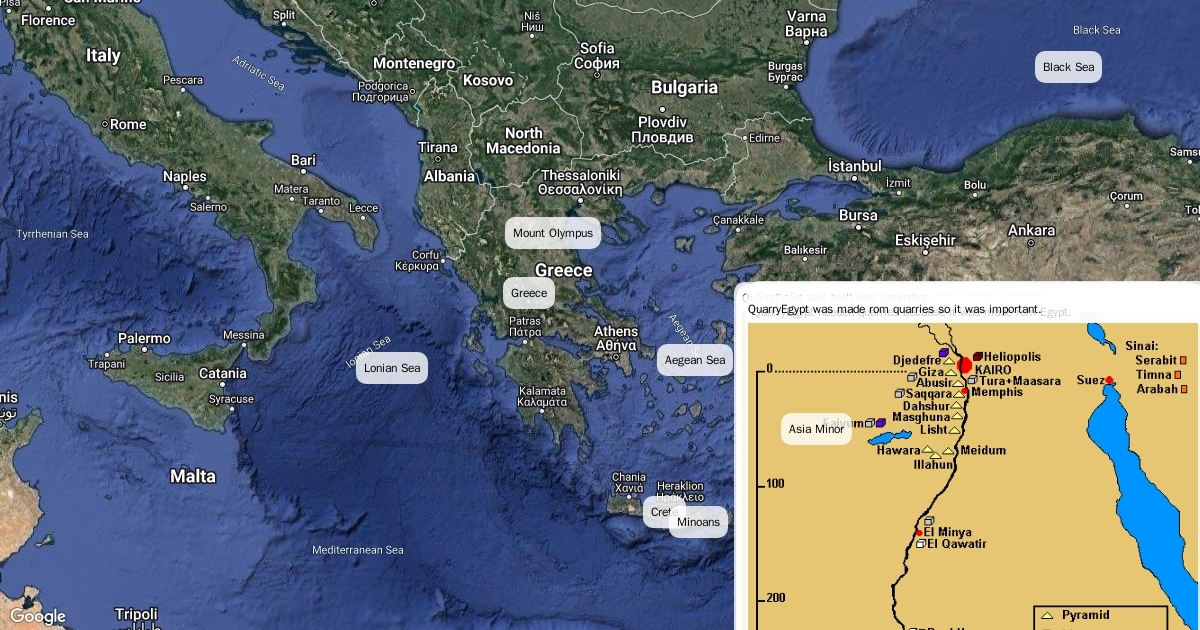Click the Albania country label
This screenshot has height=630, width=1200.
click(x=449, y=176)
